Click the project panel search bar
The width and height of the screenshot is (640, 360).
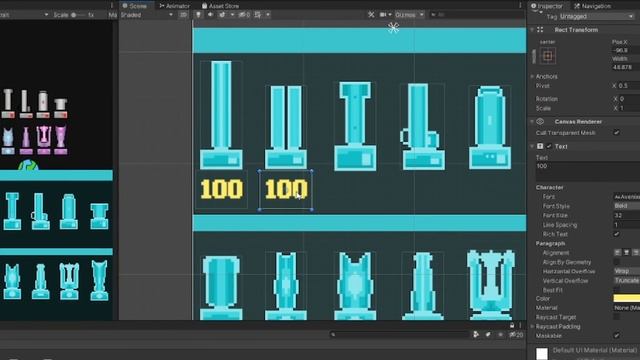click(x=399, y=335)
